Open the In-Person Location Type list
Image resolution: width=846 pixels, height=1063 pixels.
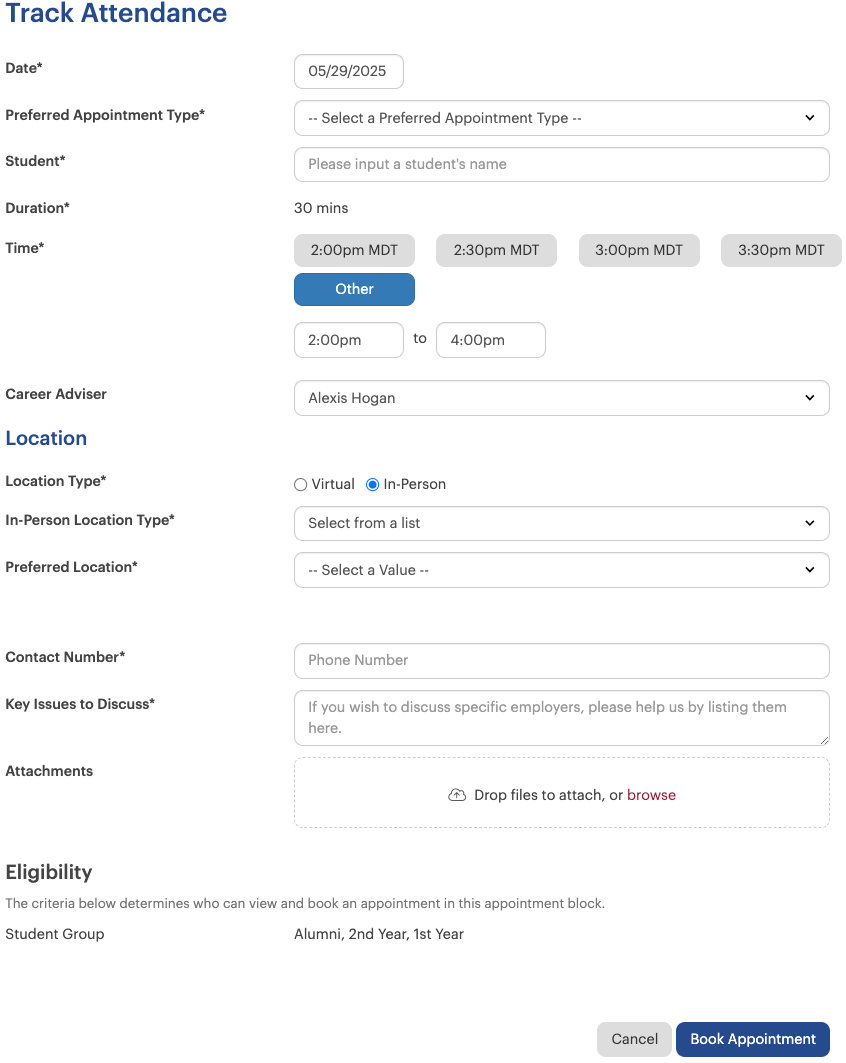pos(561,523)
